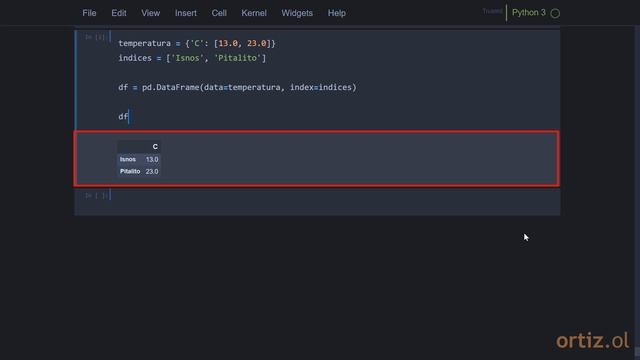Open the View menu
Viewport: 640px width, 360px height.
[x=151, y=13]
